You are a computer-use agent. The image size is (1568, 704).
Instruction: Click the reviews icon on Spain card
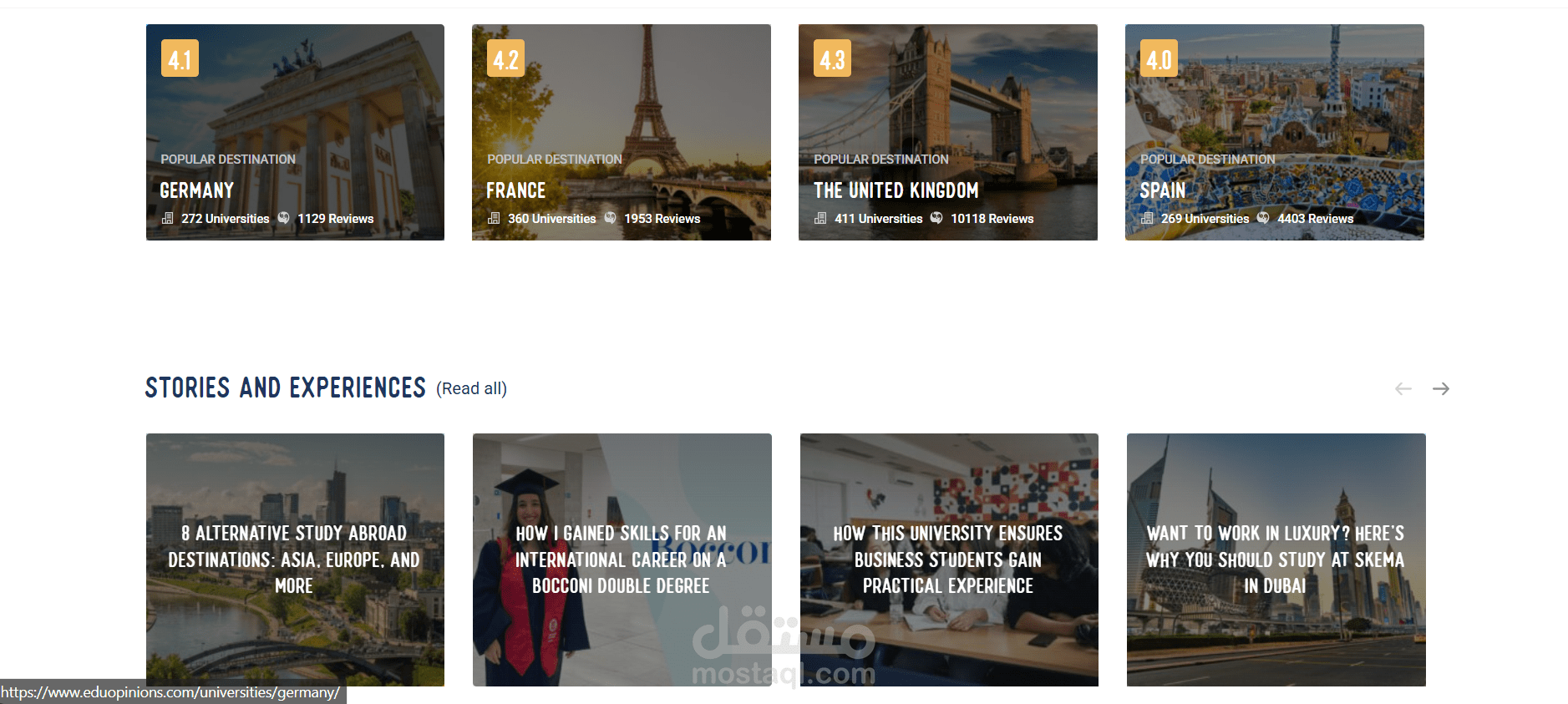(1263, 218)
